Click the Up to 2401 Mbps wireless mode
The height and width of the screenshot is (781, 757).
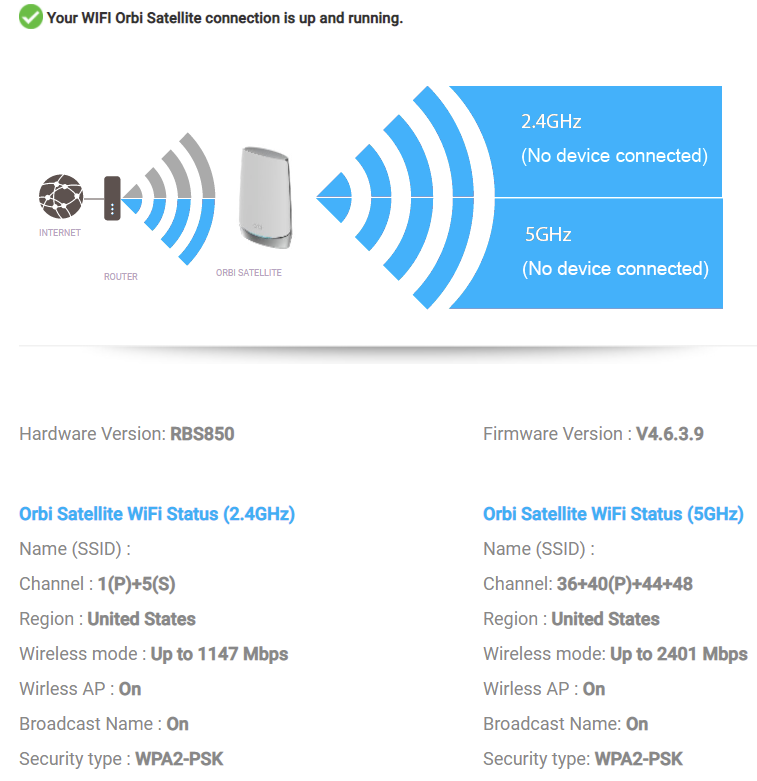tap(679, 654)
